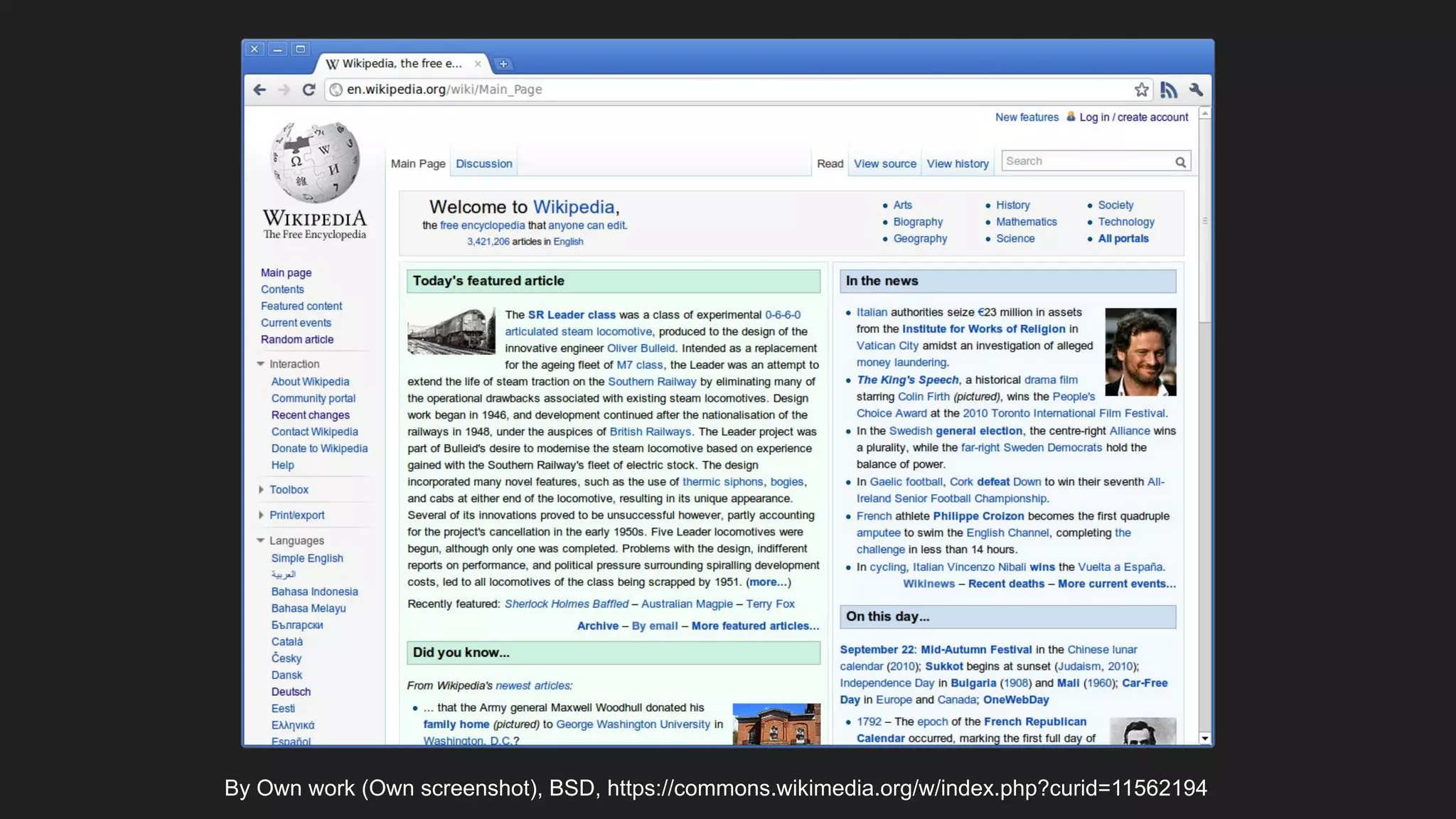The width and height of the screenshot is (1456, 819).
Task: Open the View source tab
Action: 885,164
